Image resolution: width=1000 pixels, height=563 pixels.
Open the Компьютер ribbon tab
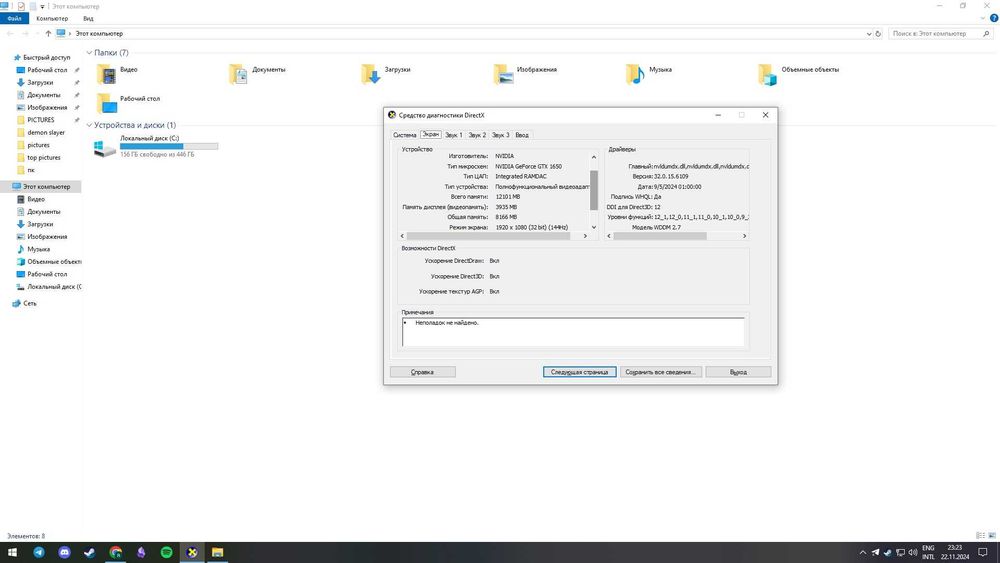52,18
